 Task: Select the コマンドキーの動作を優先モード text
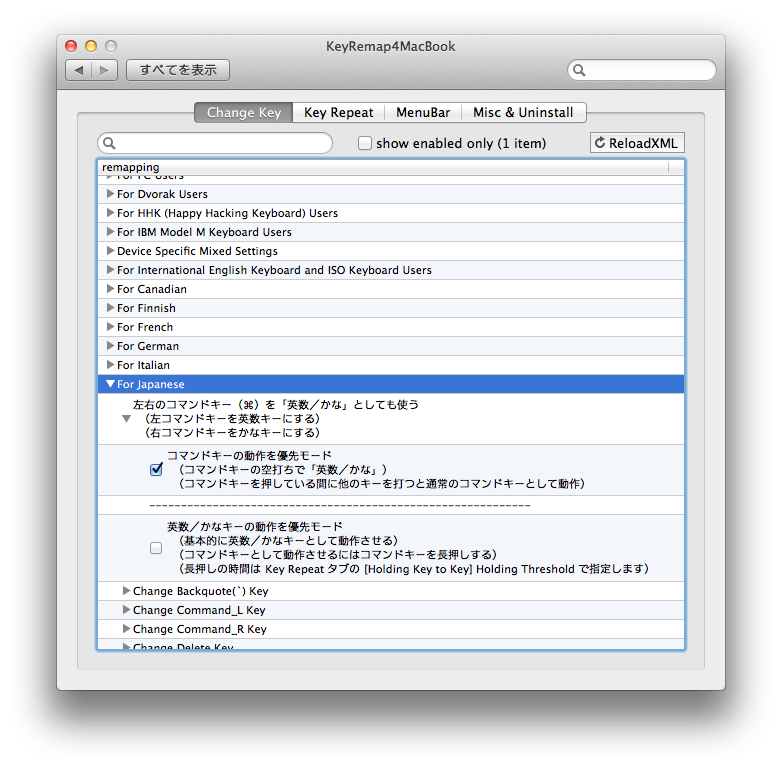249,455
